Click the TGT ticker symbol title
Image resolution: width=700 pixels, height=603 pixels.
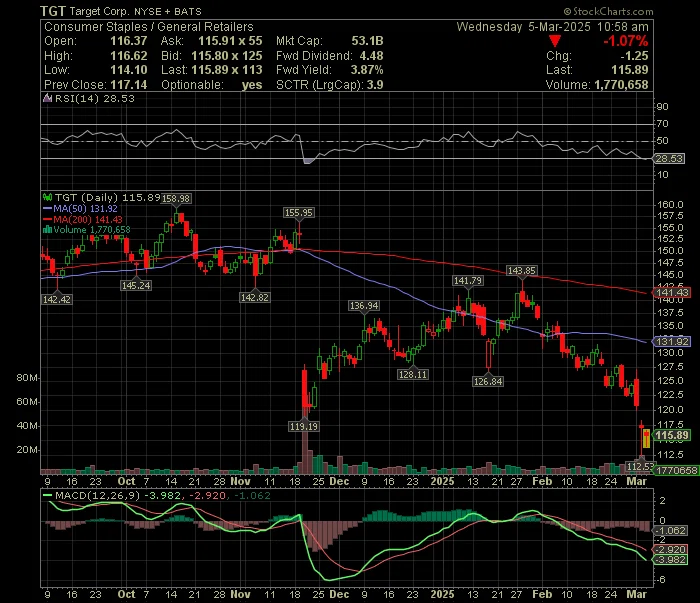tap(53, 11)
